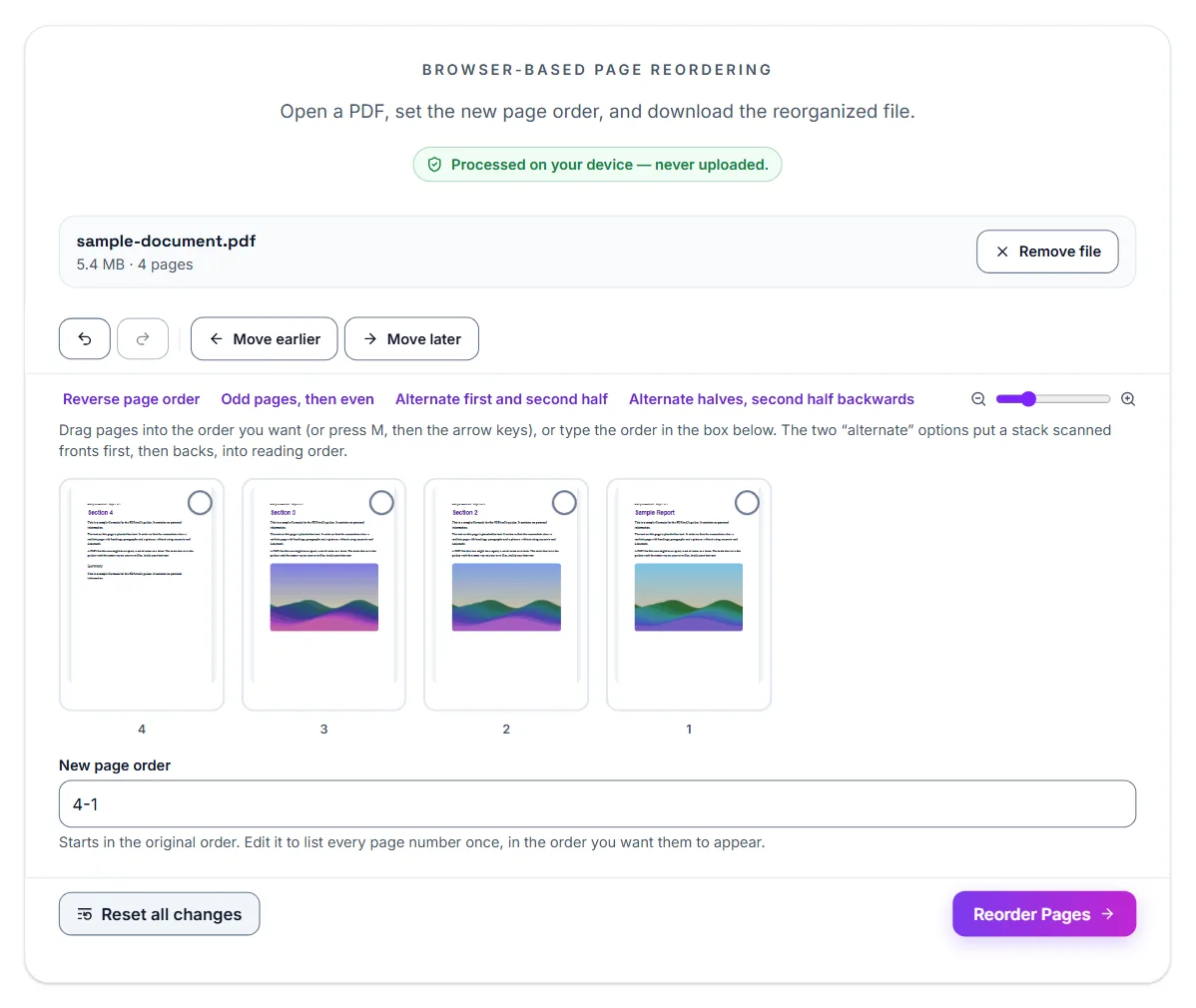Click the zoom in magnifier icon
The image size is (1196, 1008).
(x=1128, y=399)
